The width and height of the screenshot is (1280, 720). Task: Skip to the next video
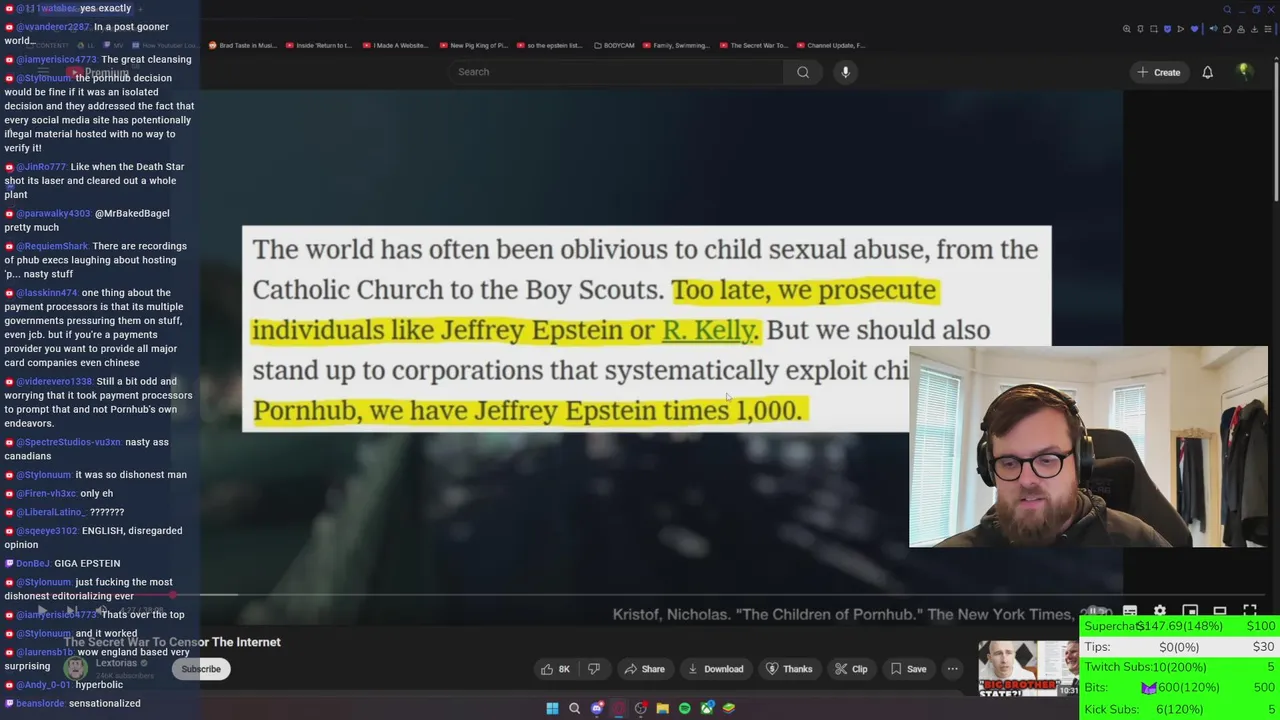[72, 611]
